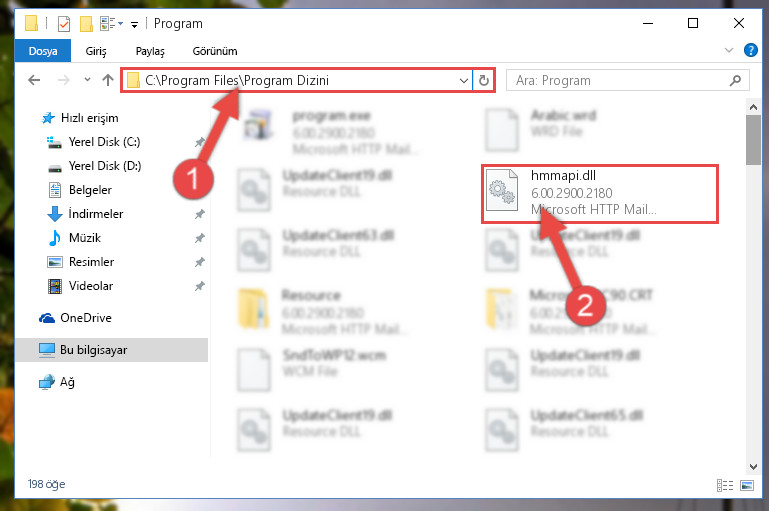
Task: Refresh the folder with the refresh icon
Action: [x=484, y=80]
